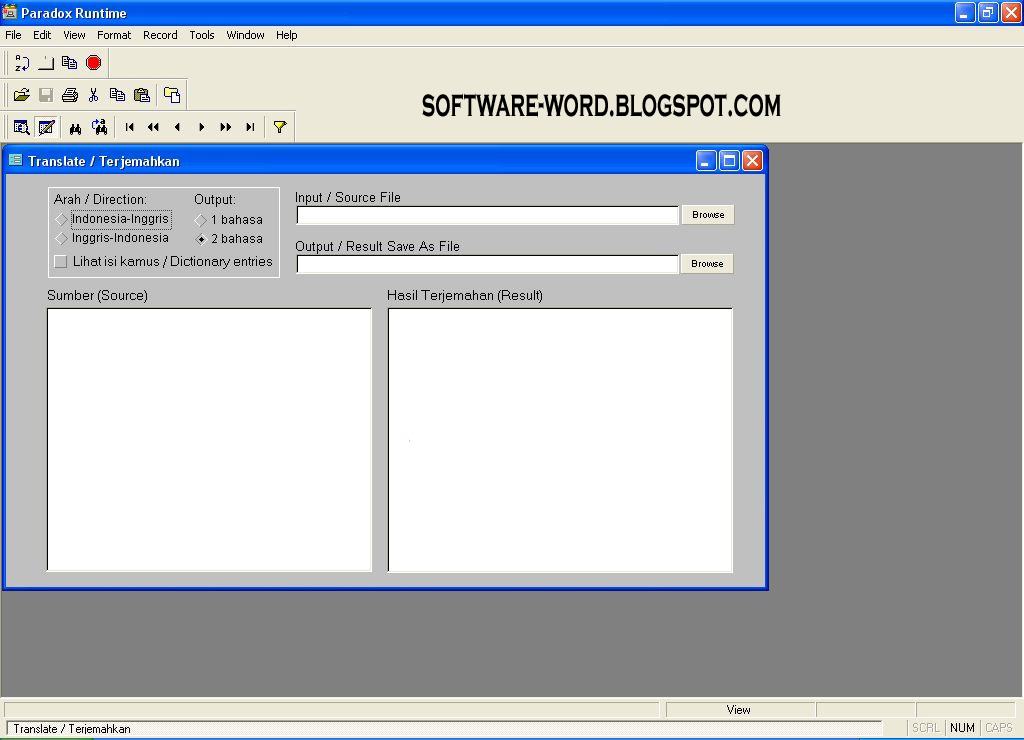Click the A-Z sort icon
This screenshot has height=740, width=1024.
tap(22, 63)
